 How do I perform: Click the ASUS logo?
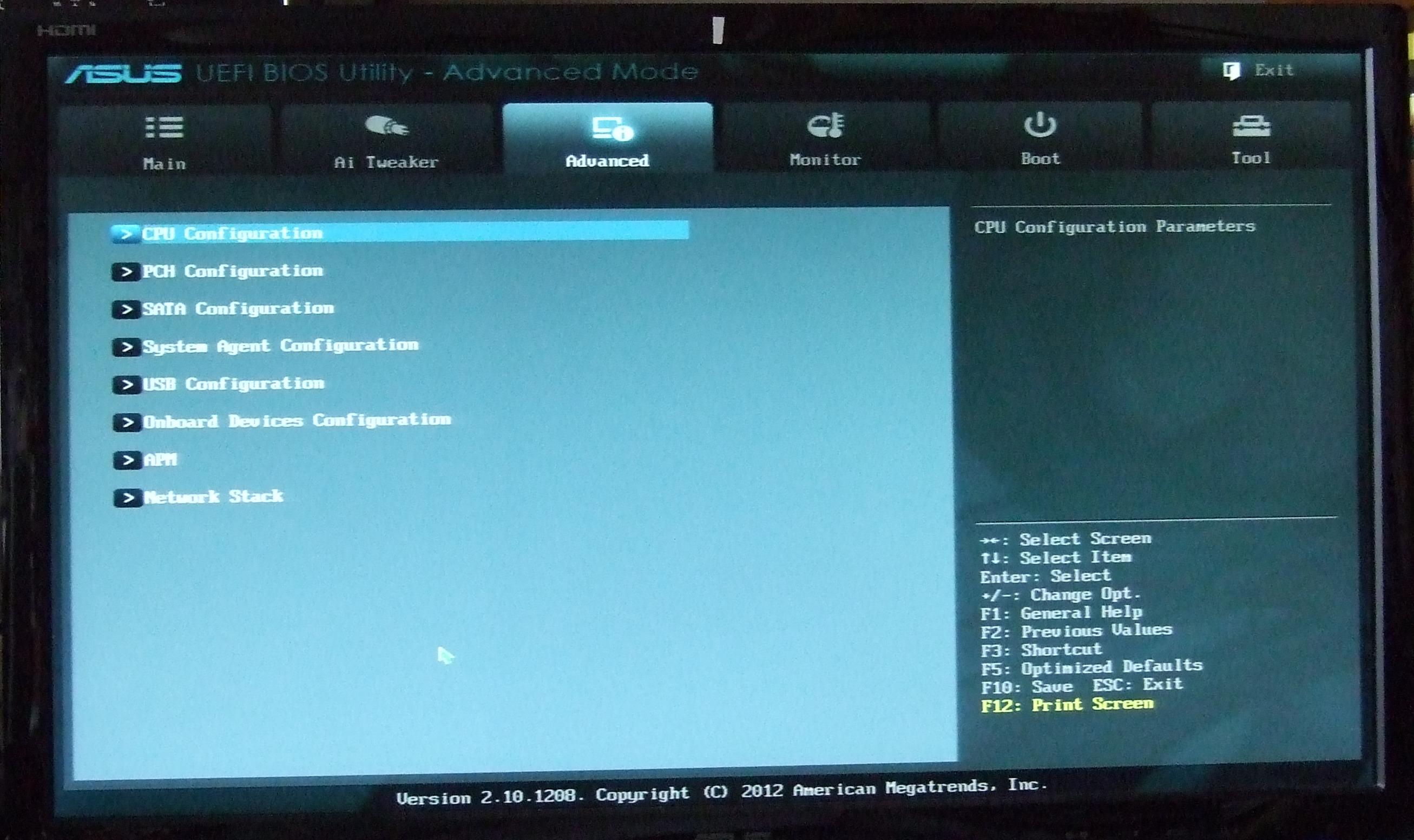[123, 74]
